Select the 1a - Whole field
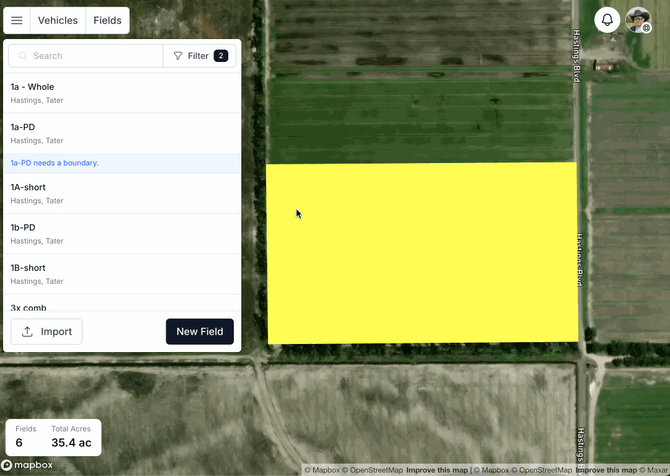670x476 pixels. (122, 93)
